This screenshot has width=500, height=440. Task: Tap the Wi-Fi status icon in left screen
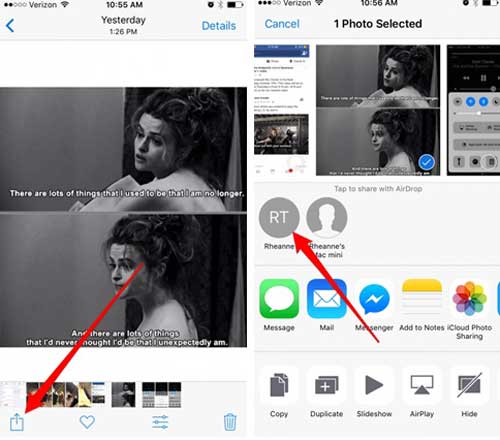(65, 5)
